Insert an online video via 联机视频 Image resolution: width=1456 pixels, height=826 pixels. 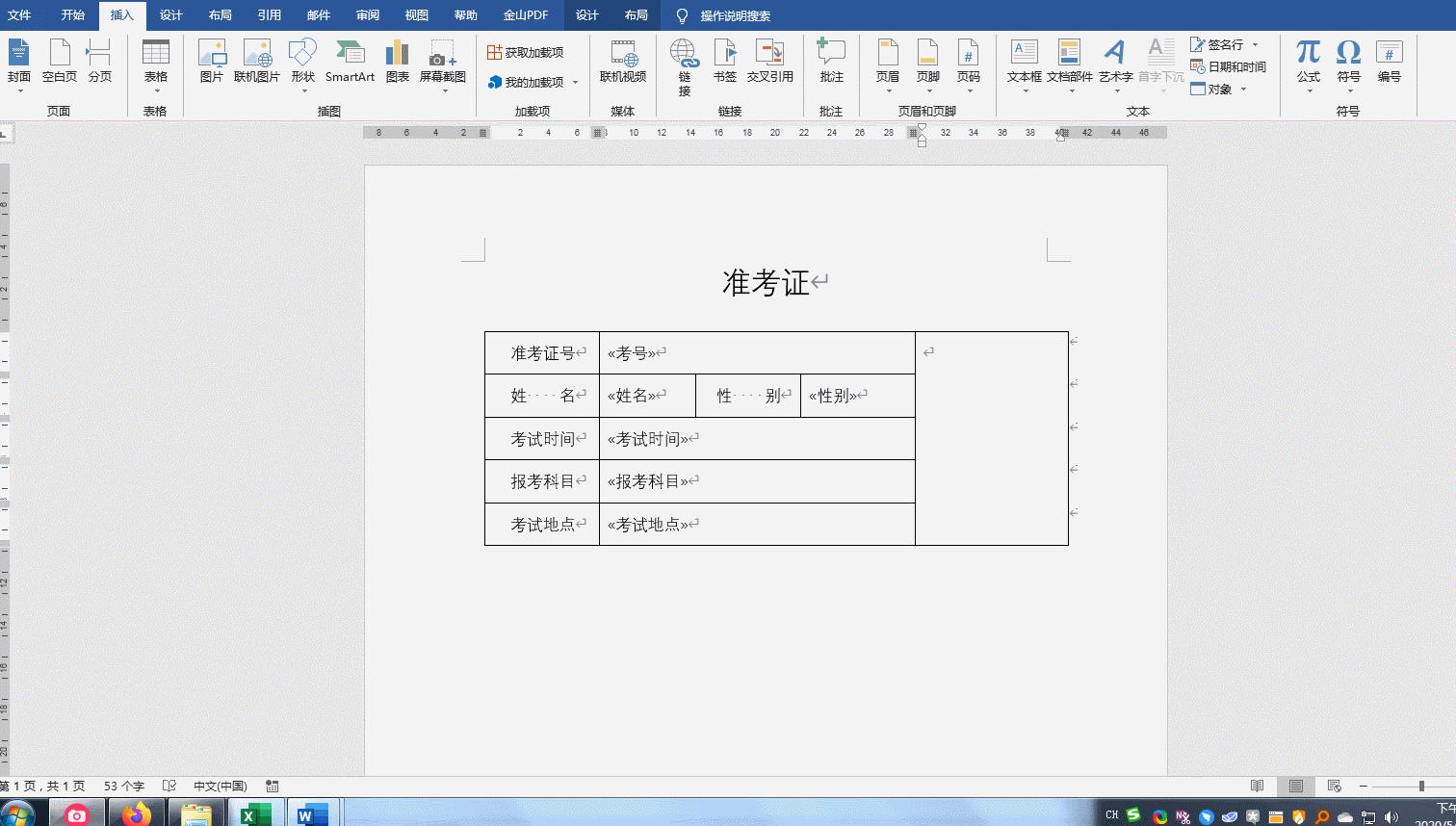click(x=623, y=65)
